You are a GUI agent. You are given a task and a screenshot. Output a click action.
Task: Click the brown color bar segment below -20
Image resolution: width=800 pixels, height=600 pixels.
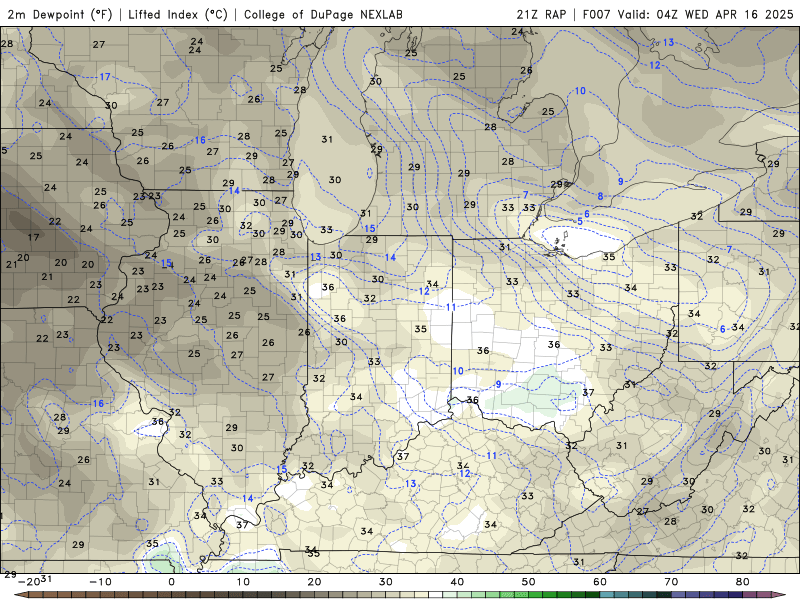click(x=36, y=595)
